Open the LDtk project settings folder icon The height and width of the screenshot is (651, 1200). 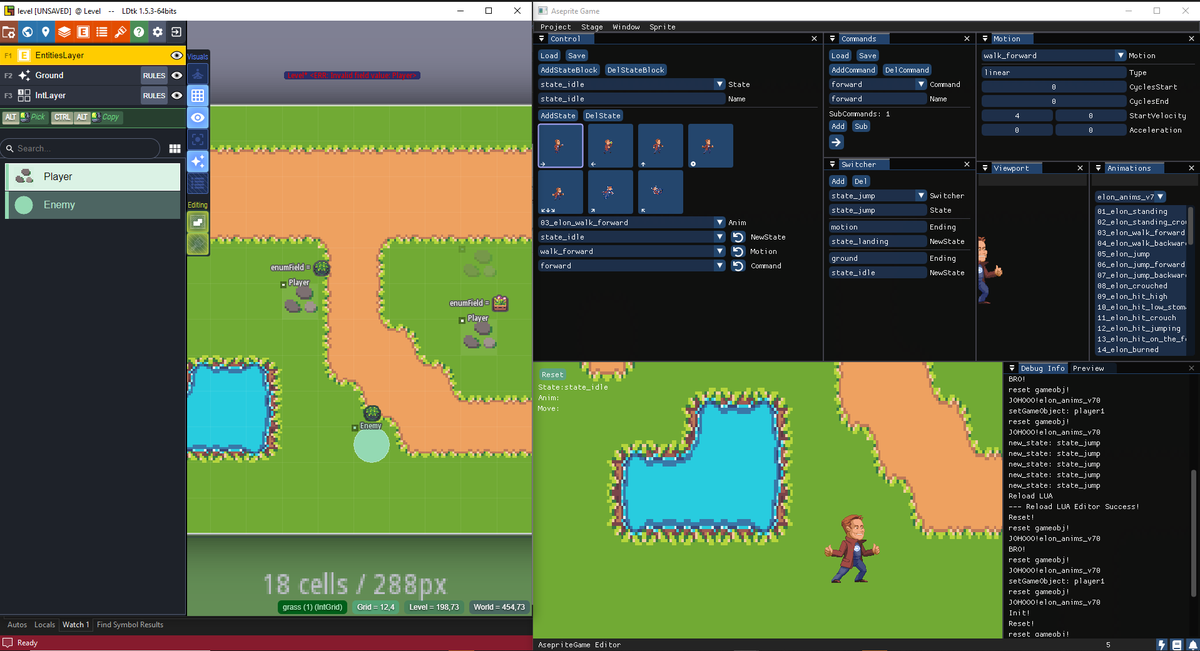click(9, 32)
